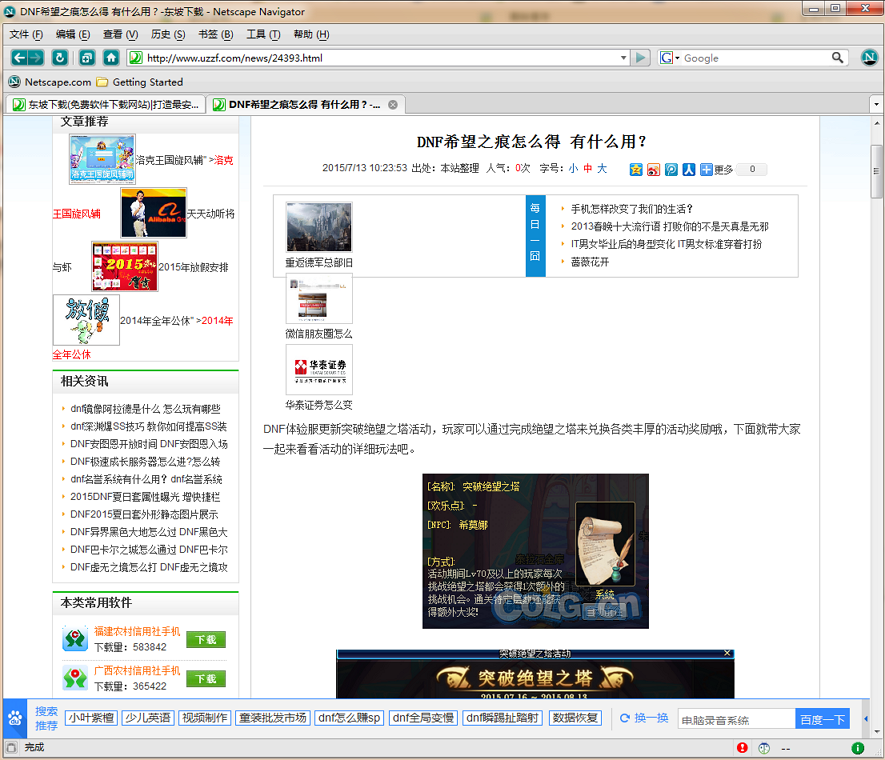The width and height of the screenshot is (885, 760).
Task: Set font size to 中
Action: click(588, 168)
